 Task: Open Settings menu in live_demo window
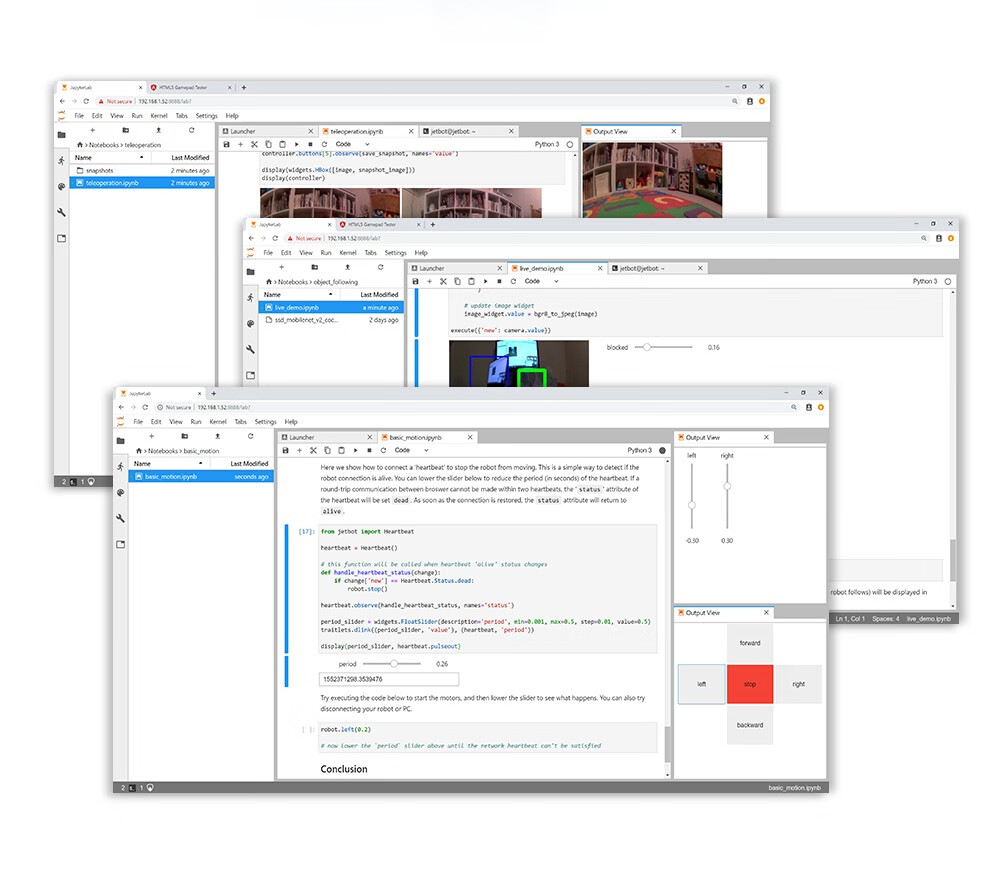pyautogui.click(x=395, y=253)
